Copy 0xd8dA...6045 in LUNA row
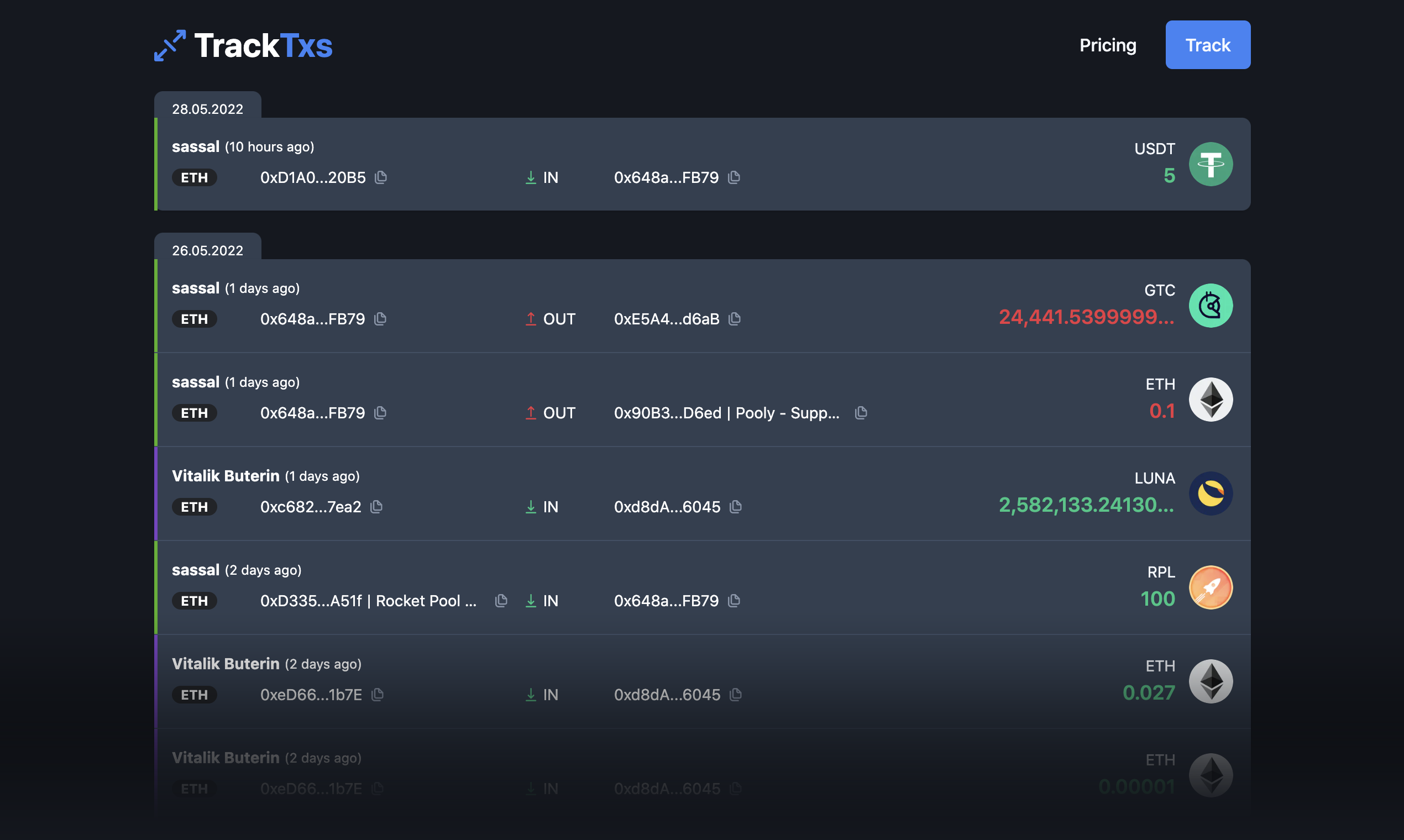 point(736,507)
